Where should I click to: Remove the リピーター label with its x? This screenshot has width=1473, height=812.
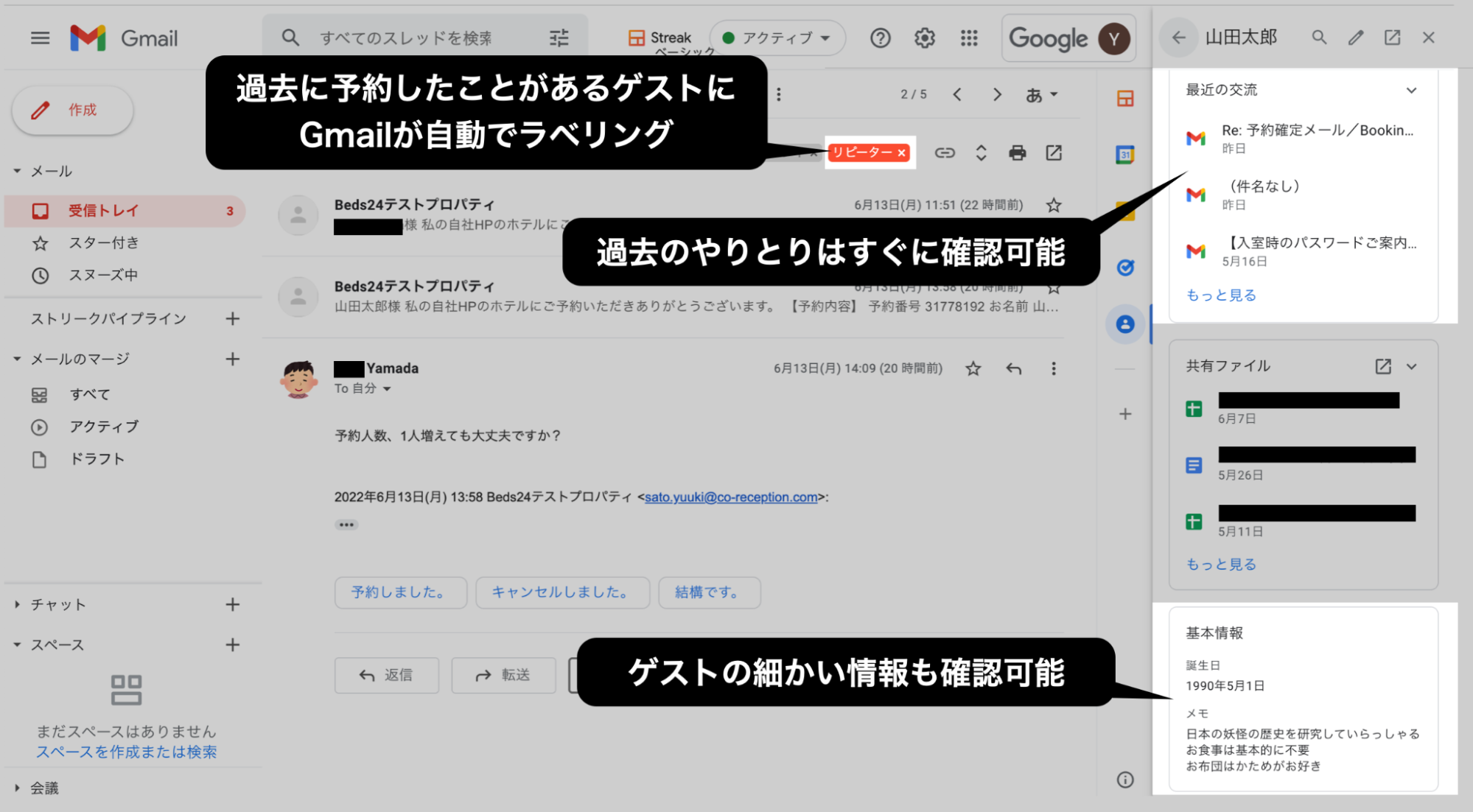[x=901, y=153]
